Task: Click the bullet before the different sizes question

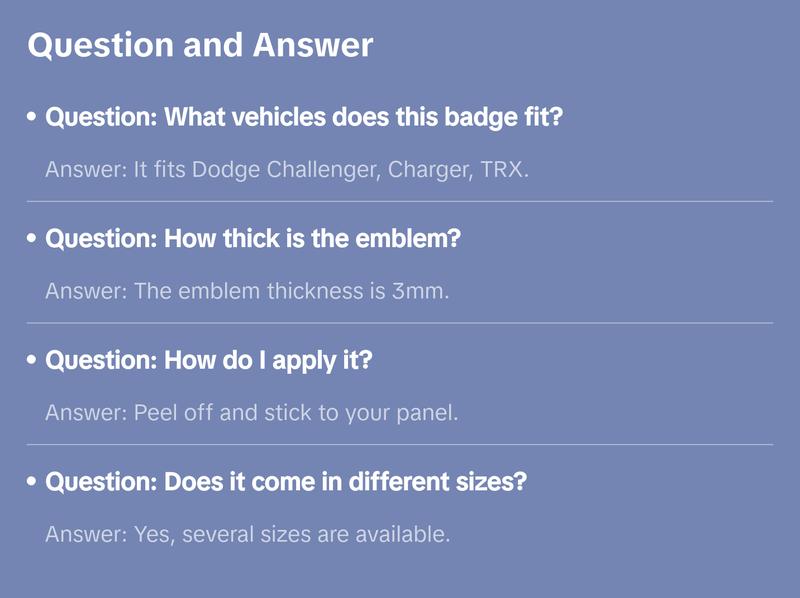Action: (x=33, y=482)
